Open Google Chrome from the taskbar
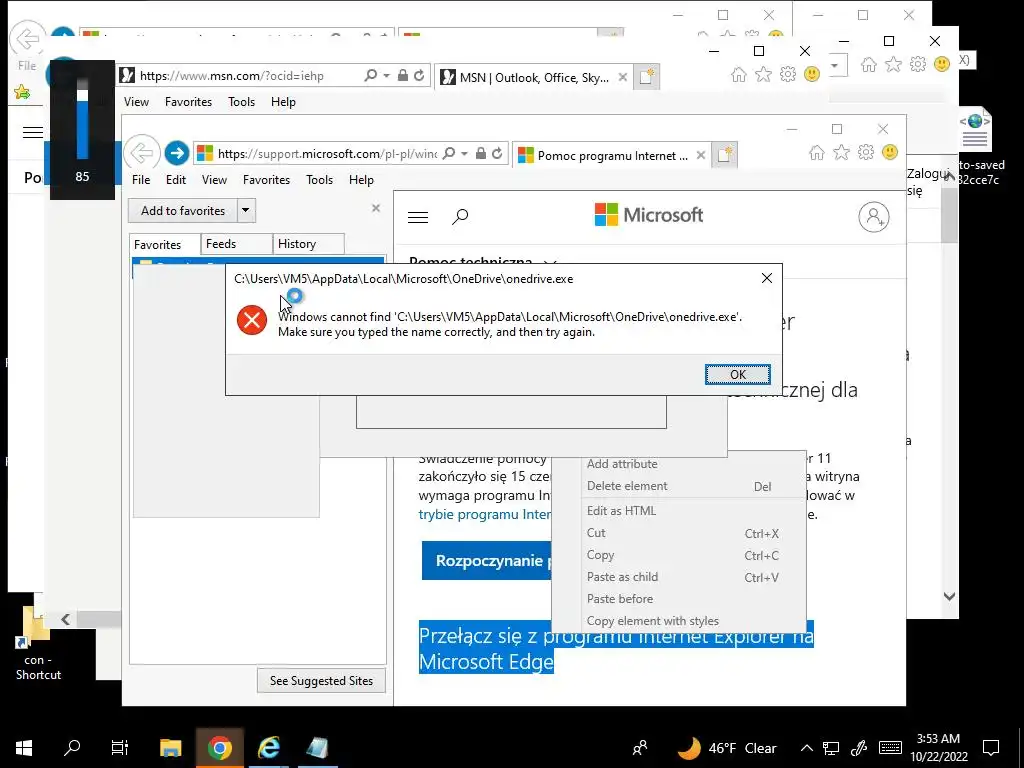The height and width of the screenshot is (768, 1024). [219, 748]
